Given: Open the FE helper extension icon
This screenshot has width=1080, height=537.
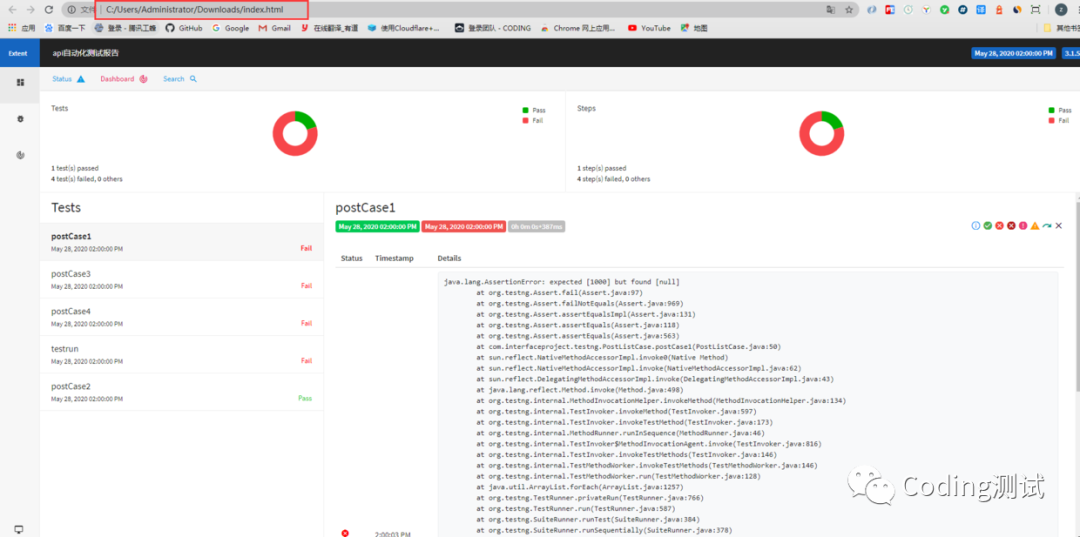Looking at the screenshot, I should point(890,10).
